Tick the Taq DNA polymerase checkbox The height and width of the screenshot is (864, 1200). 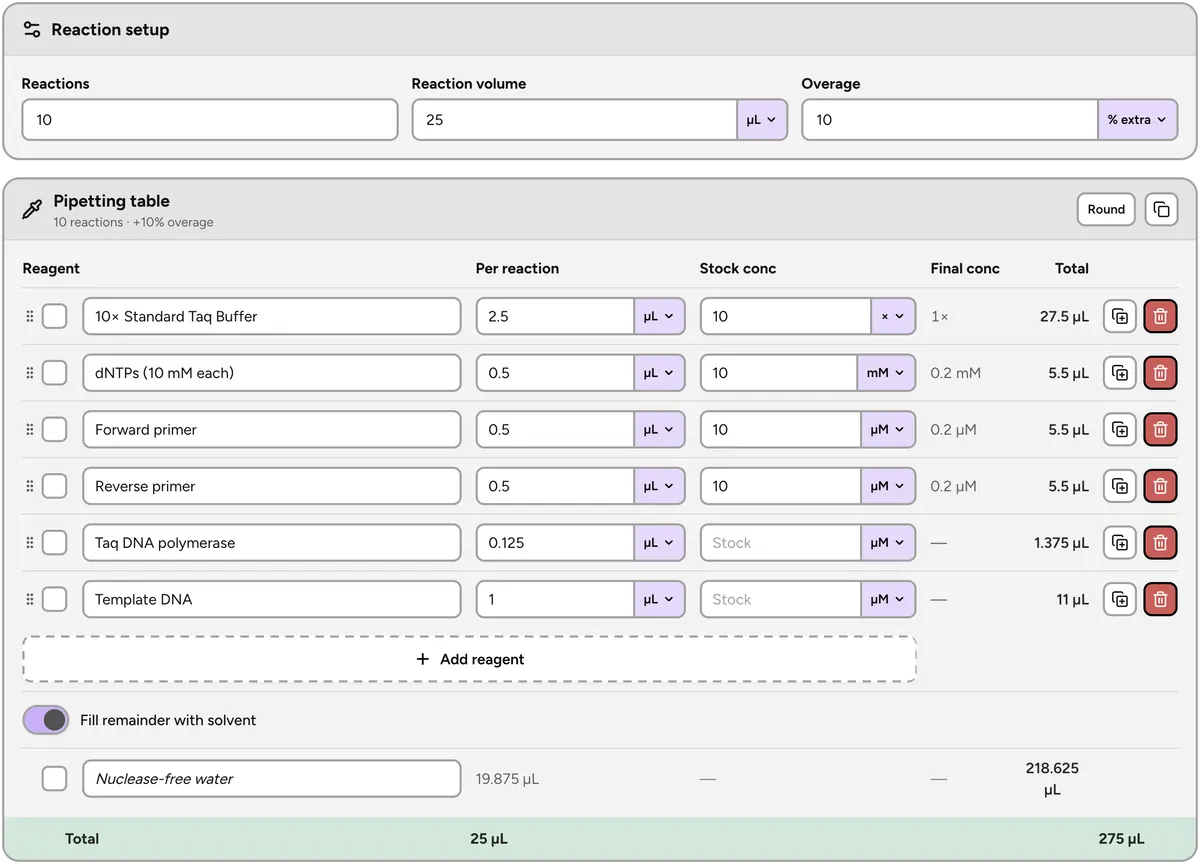[54, 543]
